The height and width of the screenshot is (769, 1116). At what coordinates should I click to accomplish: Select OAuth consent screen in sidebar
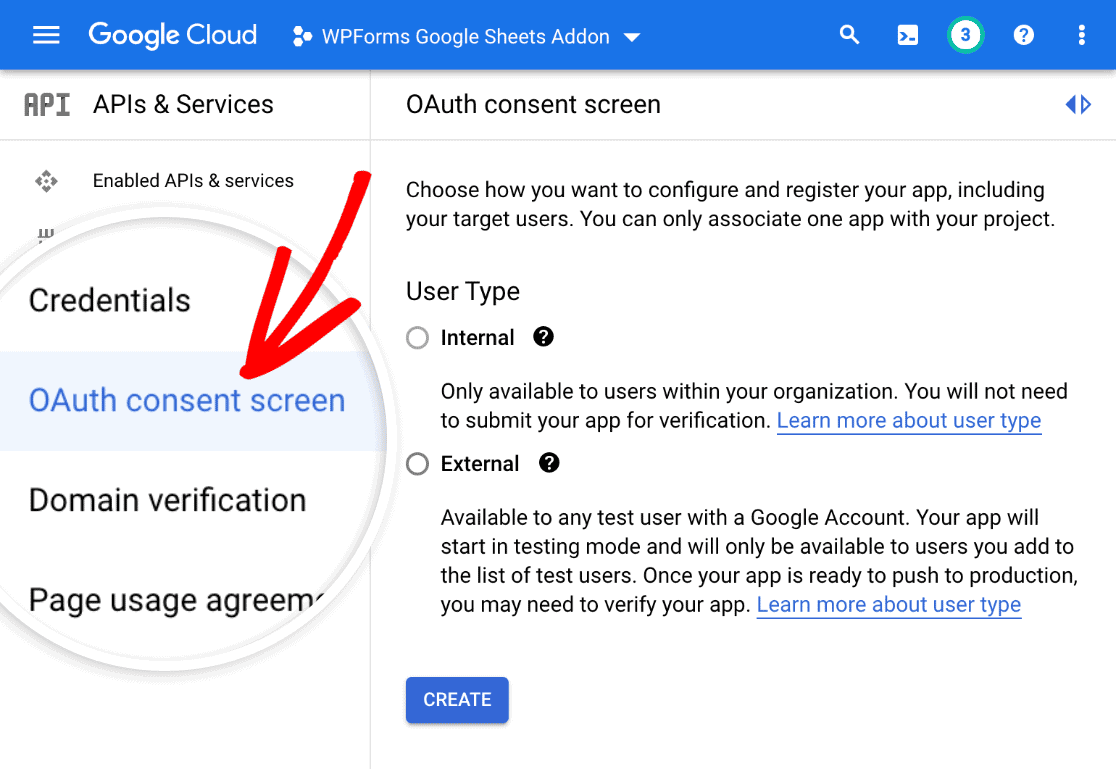[x=186, y=400]
